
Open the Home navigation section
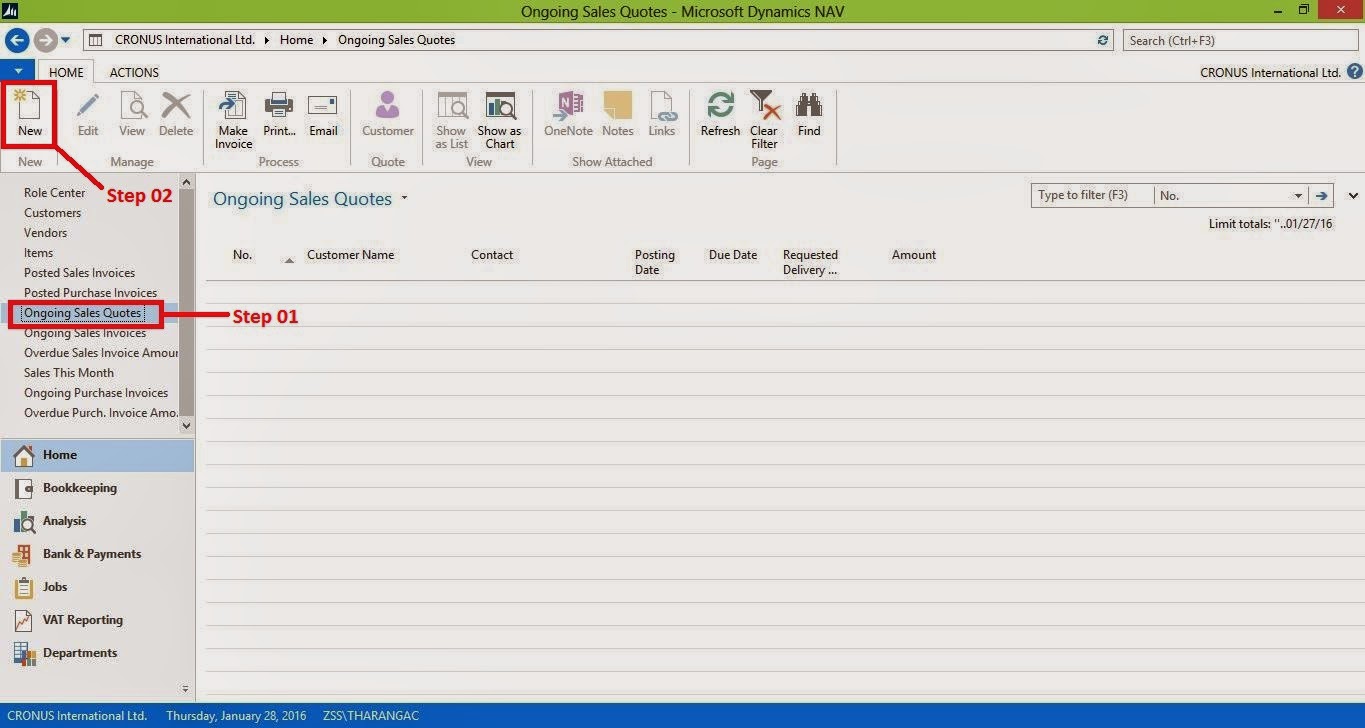pos(97,455)
